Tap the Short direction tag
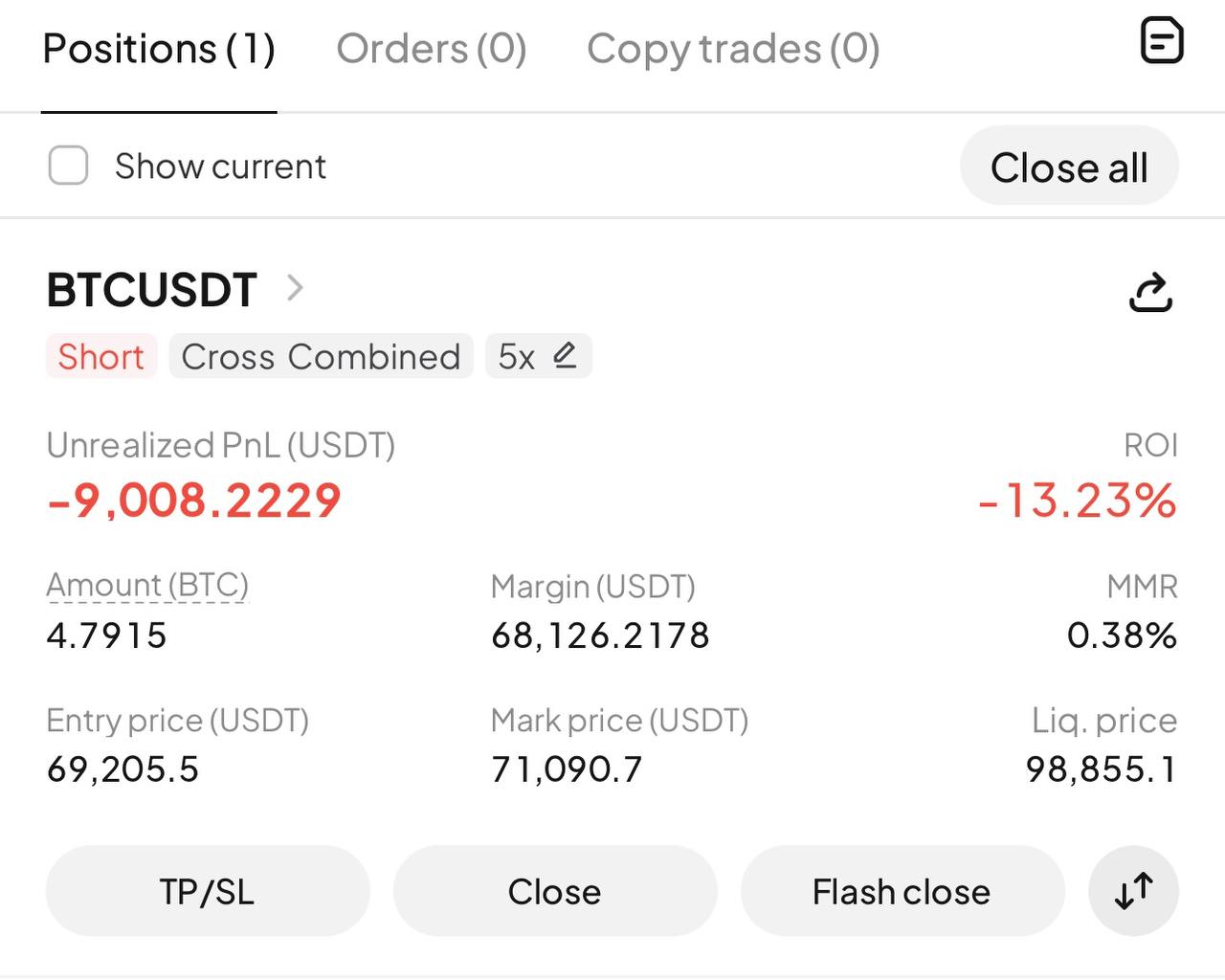 click(x=100, y=357)
